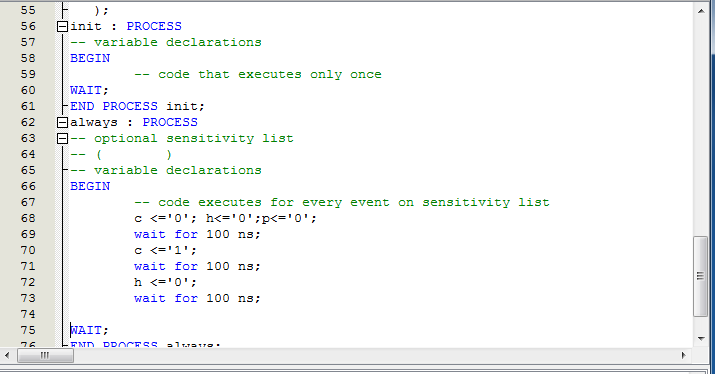Click the horizontal scrollbar left arrow

point(7,355)
